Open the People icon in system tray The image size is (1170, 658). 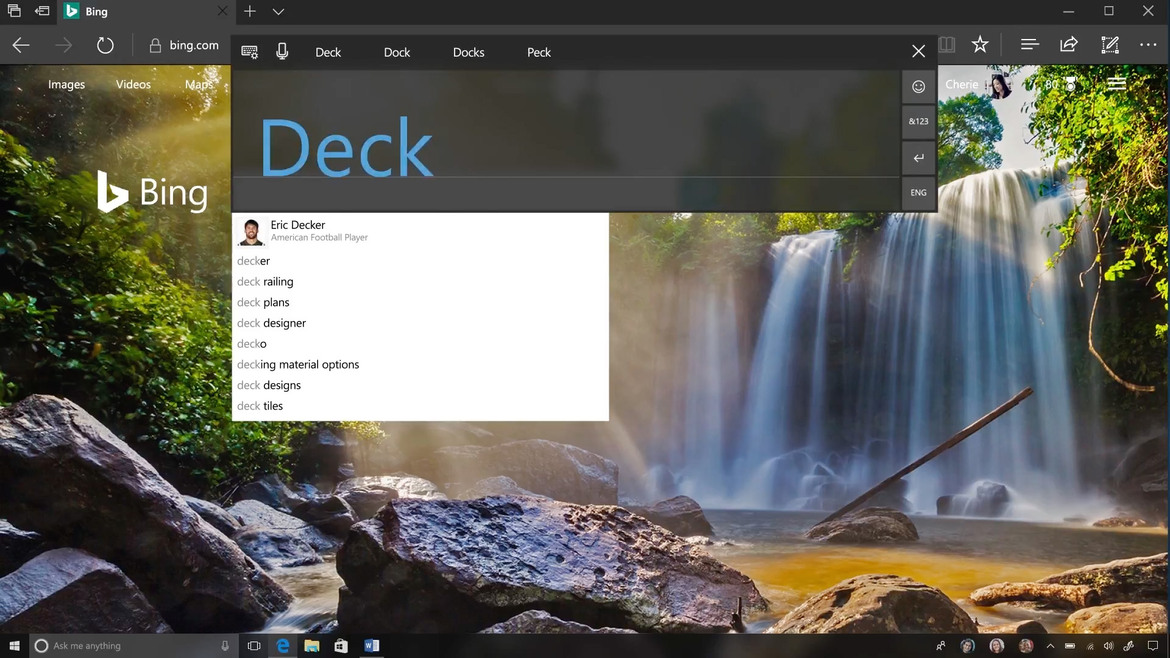point(941,646)
